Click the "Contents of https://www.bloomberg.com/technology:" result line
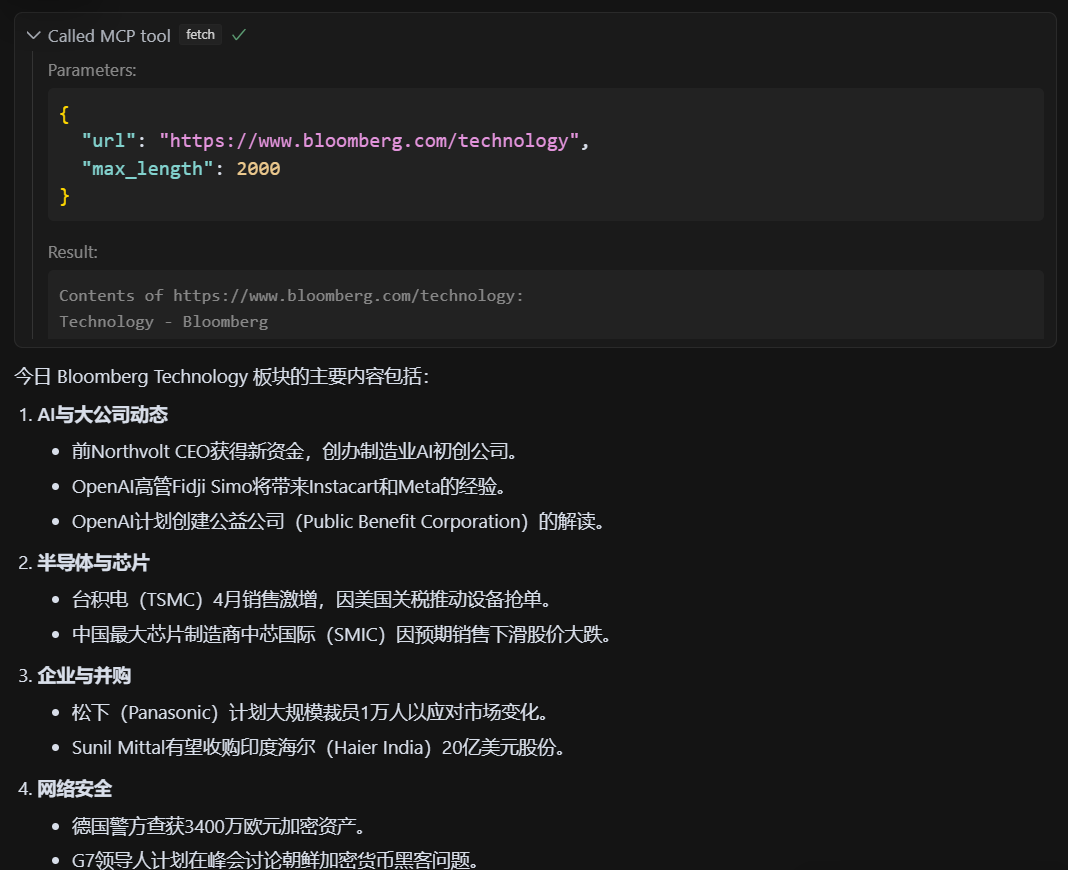The image size is (1068, 870). coord(291,296)
